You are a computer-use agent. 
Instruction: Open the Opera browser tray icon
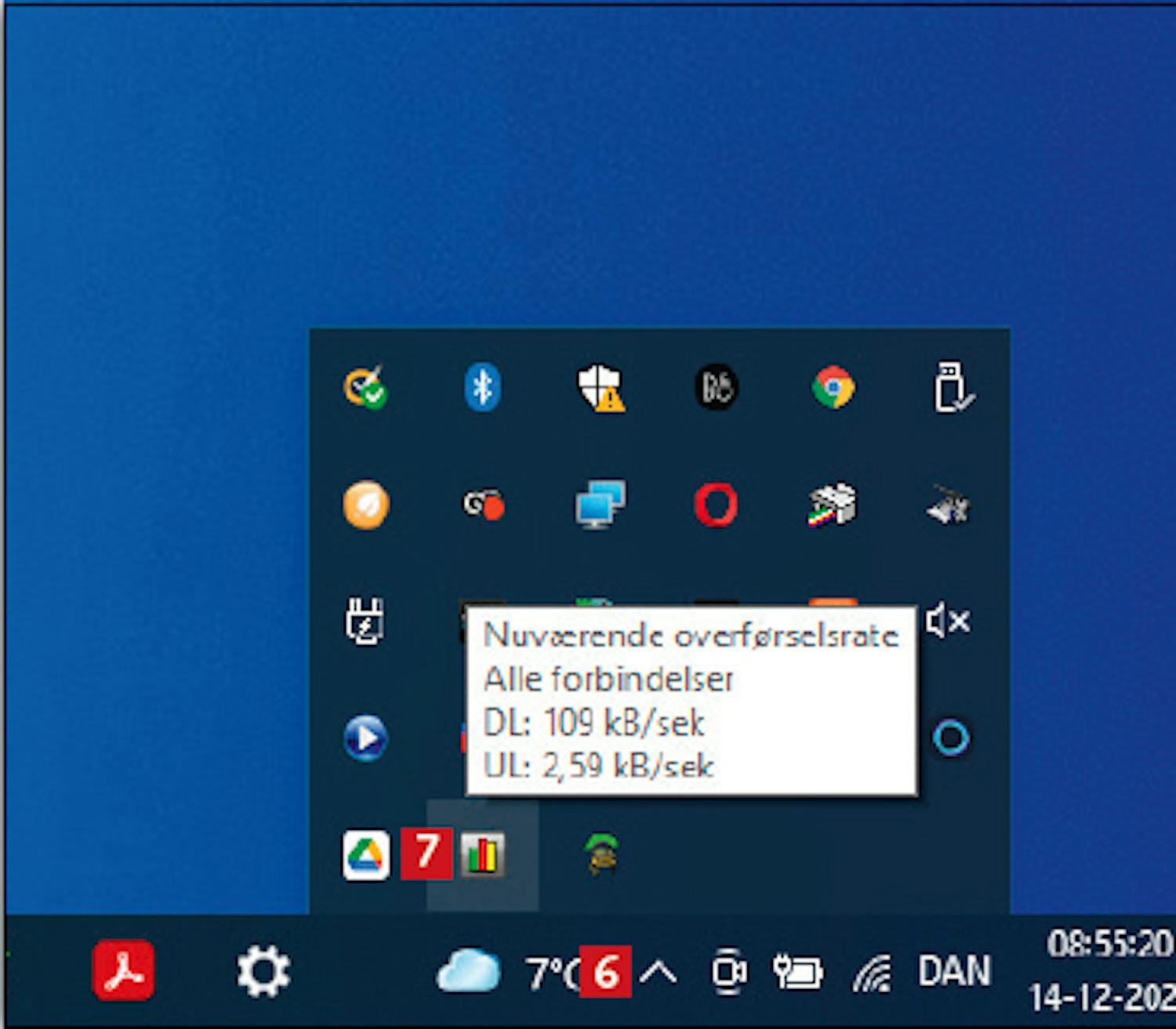point(716,505)
